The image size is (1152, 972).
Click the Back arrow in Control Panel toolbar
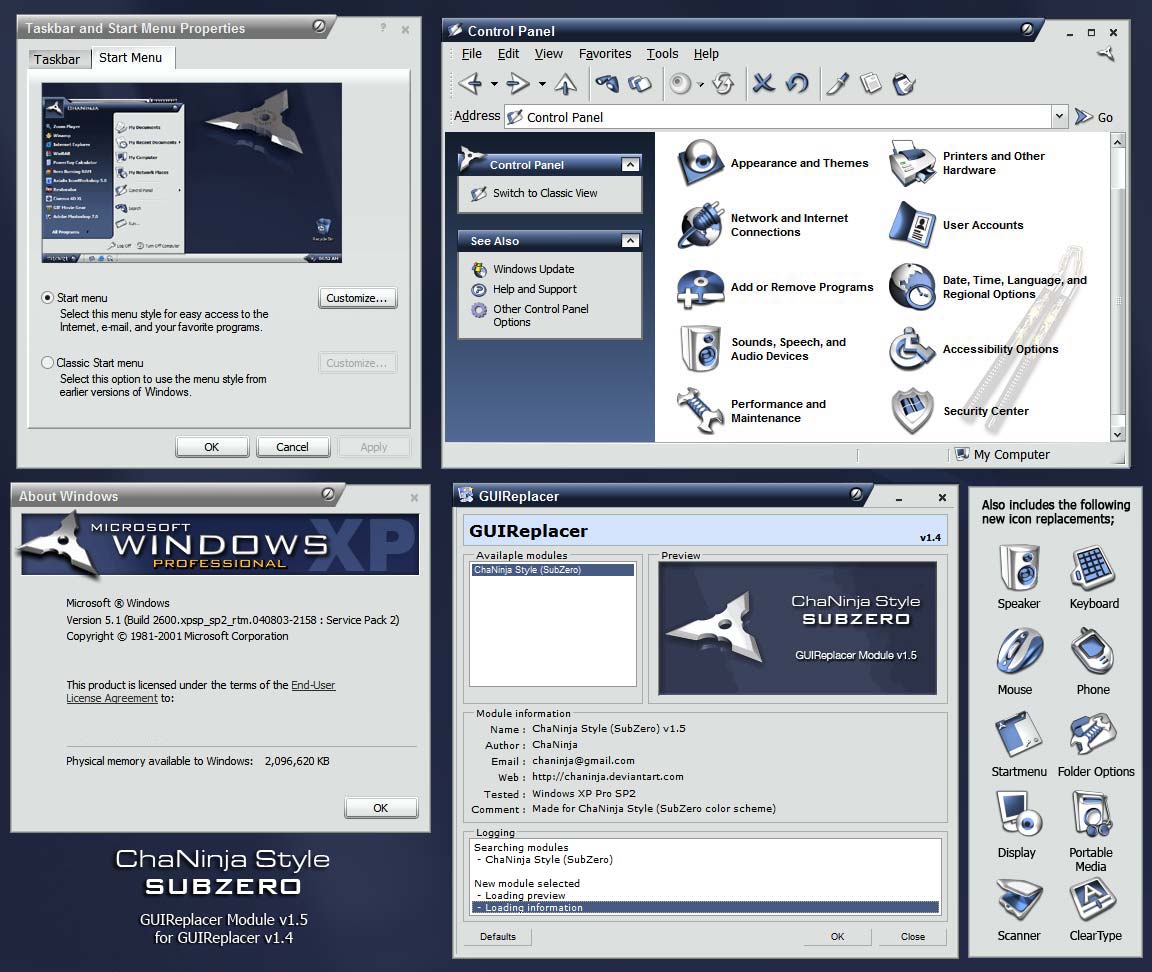pos(470,84)
